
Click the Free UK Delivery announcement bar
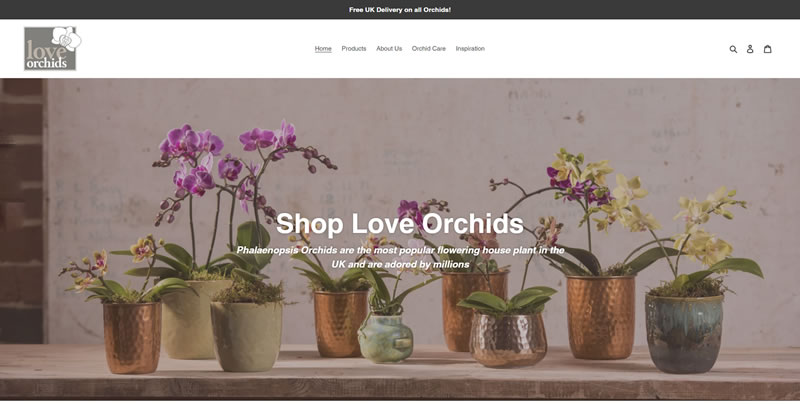[x=400, y=10]
